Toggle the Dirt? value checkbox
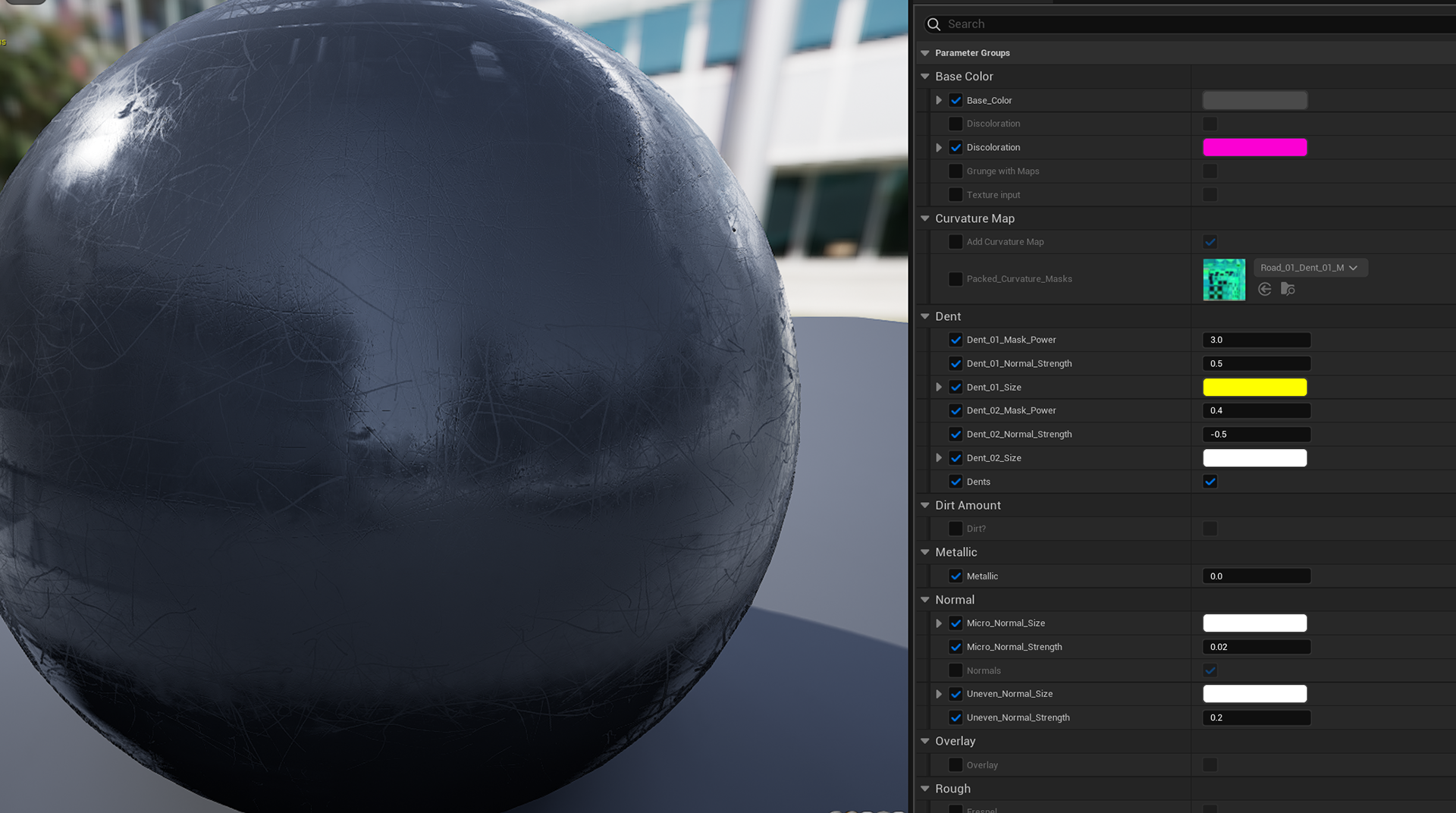Viewport: 1456px width, 813px height. [1210, 529]
